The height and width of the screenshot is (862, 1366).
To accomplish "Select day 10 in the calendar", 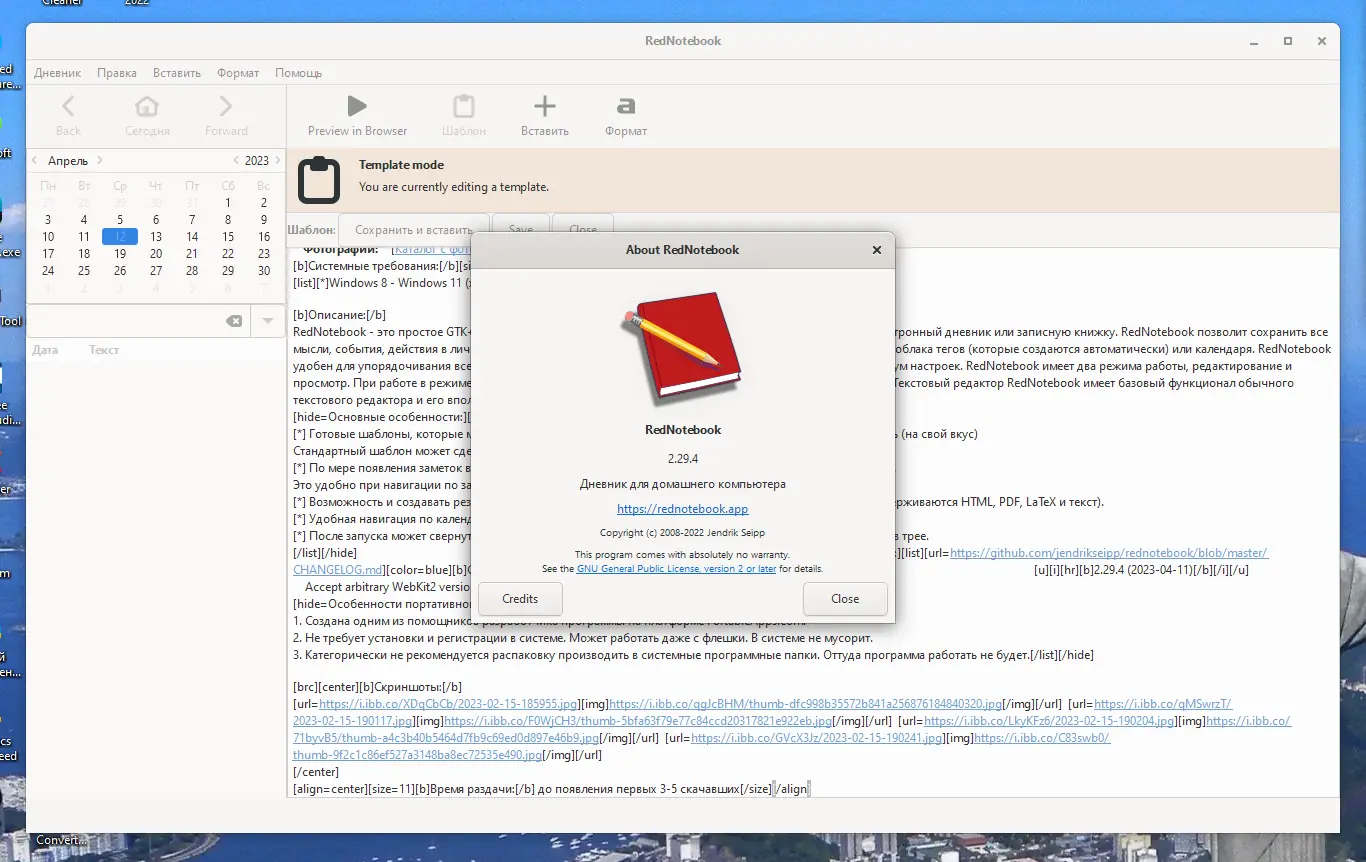I will 48,237.
